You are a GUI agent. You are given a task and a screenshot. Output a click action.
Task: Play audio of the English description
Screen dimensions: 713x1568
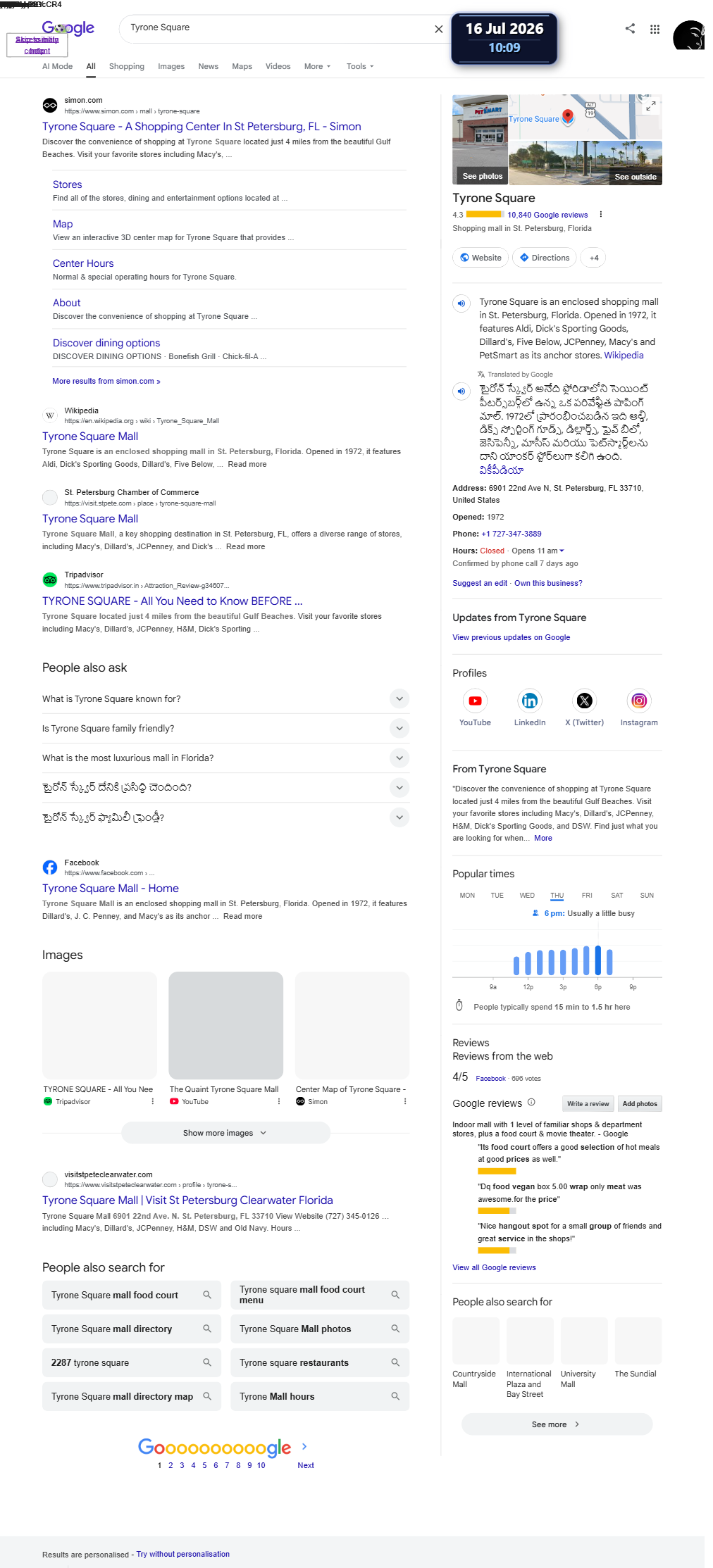click(461, 303)
